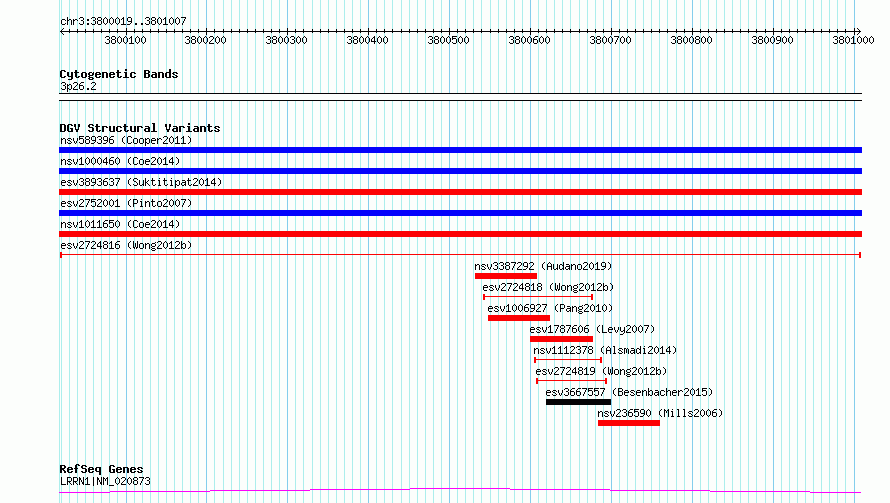Image resolution: width=890 pixels, height=503 pixels.
Task: Select the 3p26.2 band label
Action: pos(78,86)
